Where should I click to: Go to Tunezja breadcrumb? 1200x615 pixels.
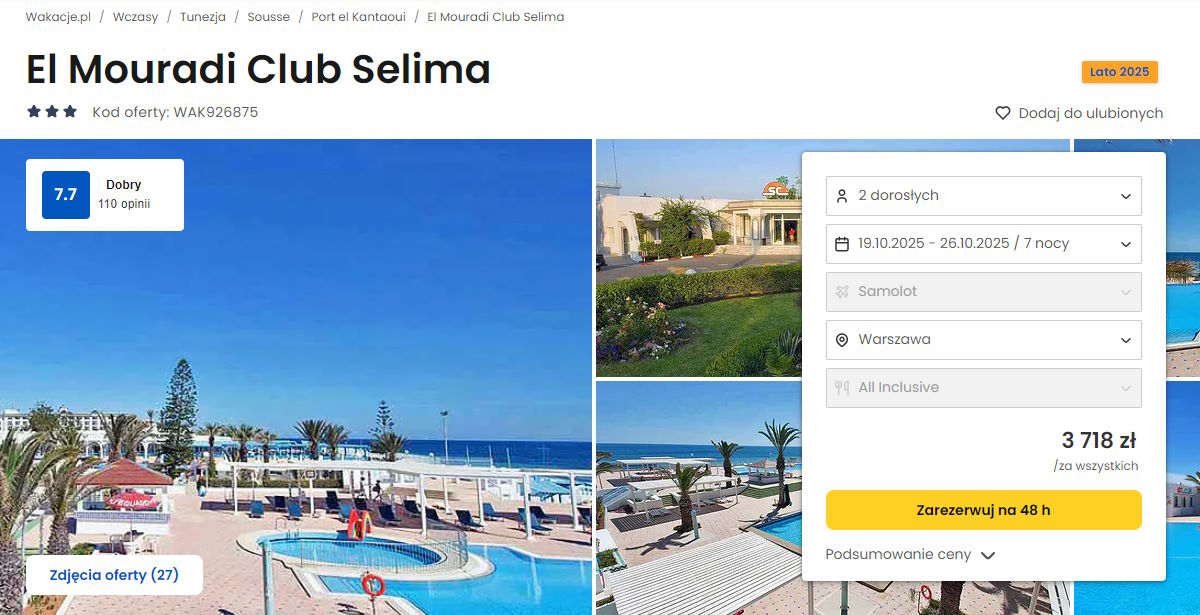(203, 17)
